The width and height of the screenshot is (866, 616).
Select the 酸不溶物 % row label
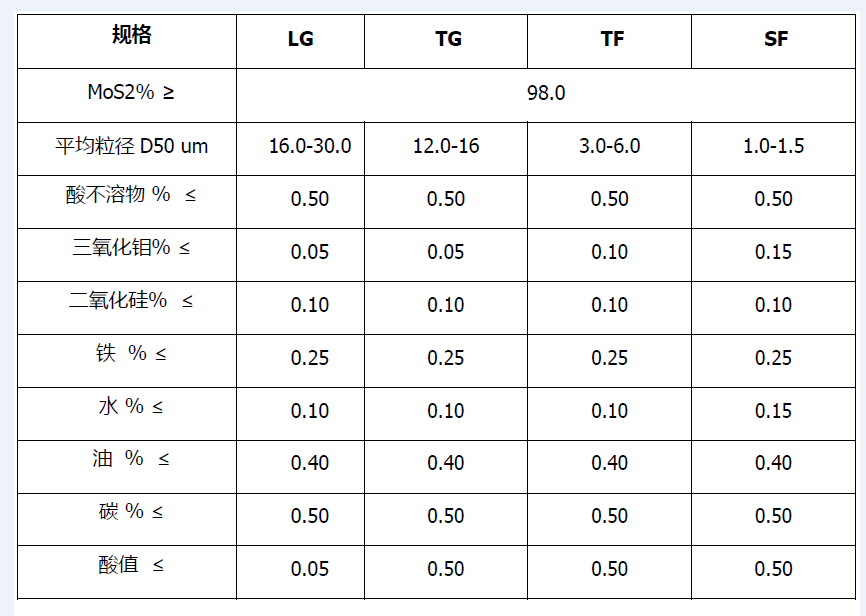click(131, 195)
